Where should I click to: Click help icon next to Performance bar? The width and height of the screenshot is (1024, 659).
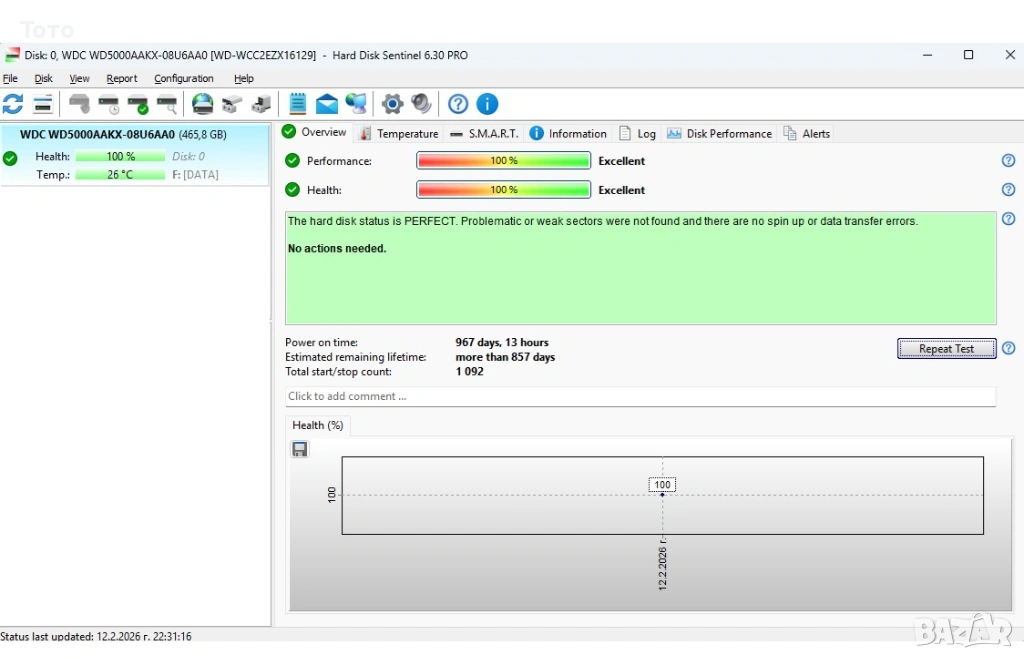(x=1008, y=161)
